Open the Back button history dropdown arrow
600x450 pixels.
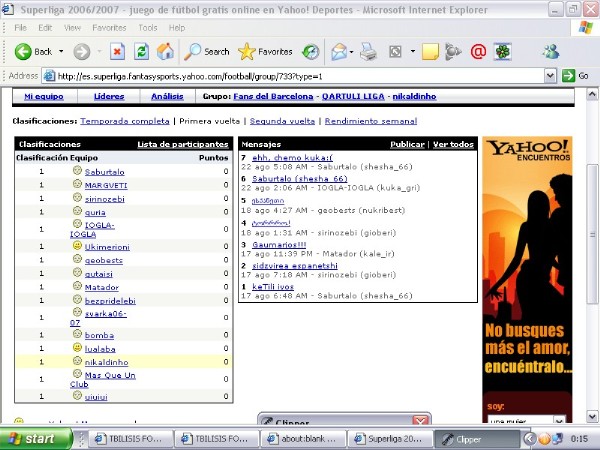tap(61, 51)
